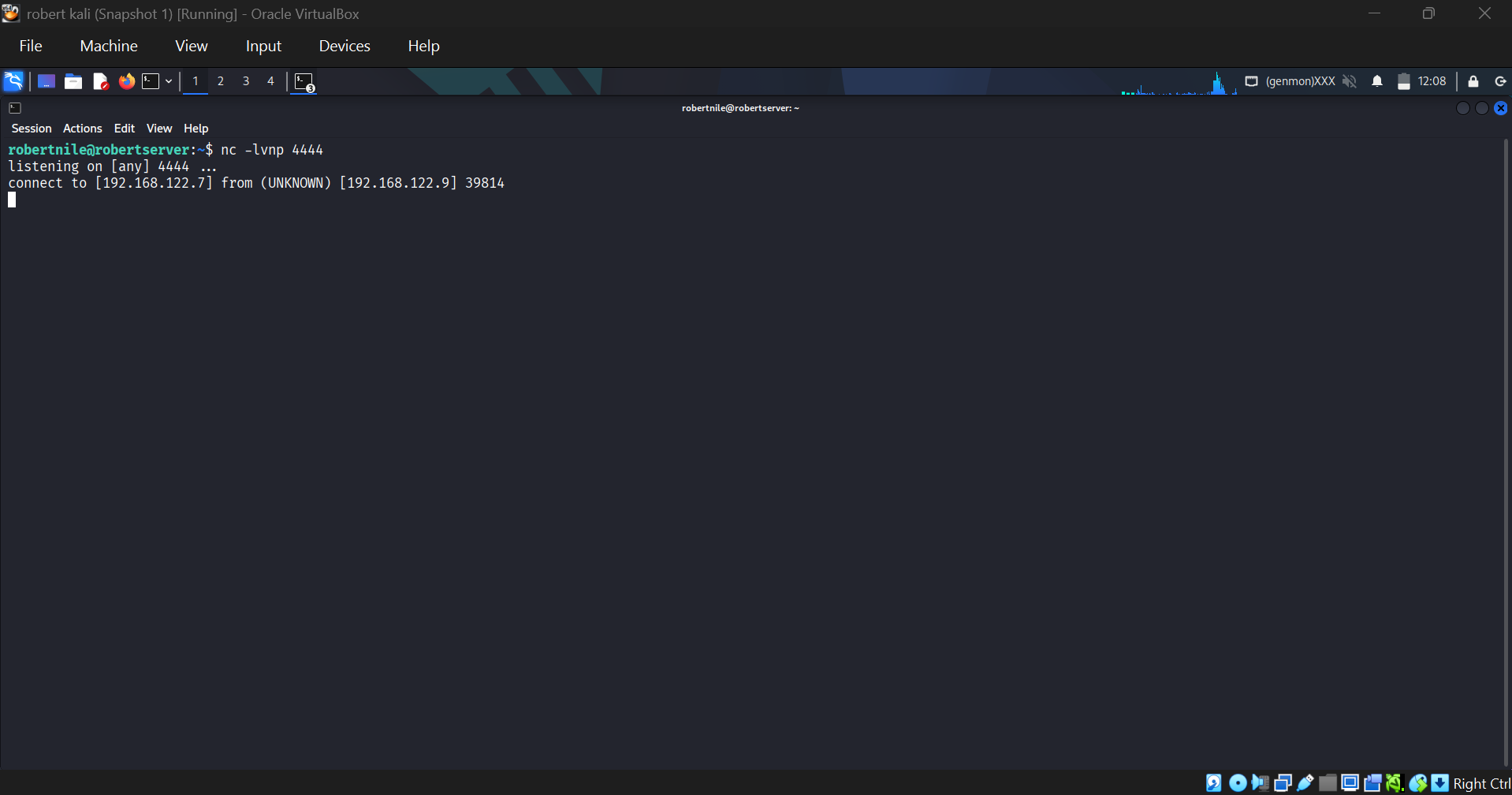1512x795 pixels.
Task: Select grouped terminal windows taskbar button
Action: [x=304, y=82]
